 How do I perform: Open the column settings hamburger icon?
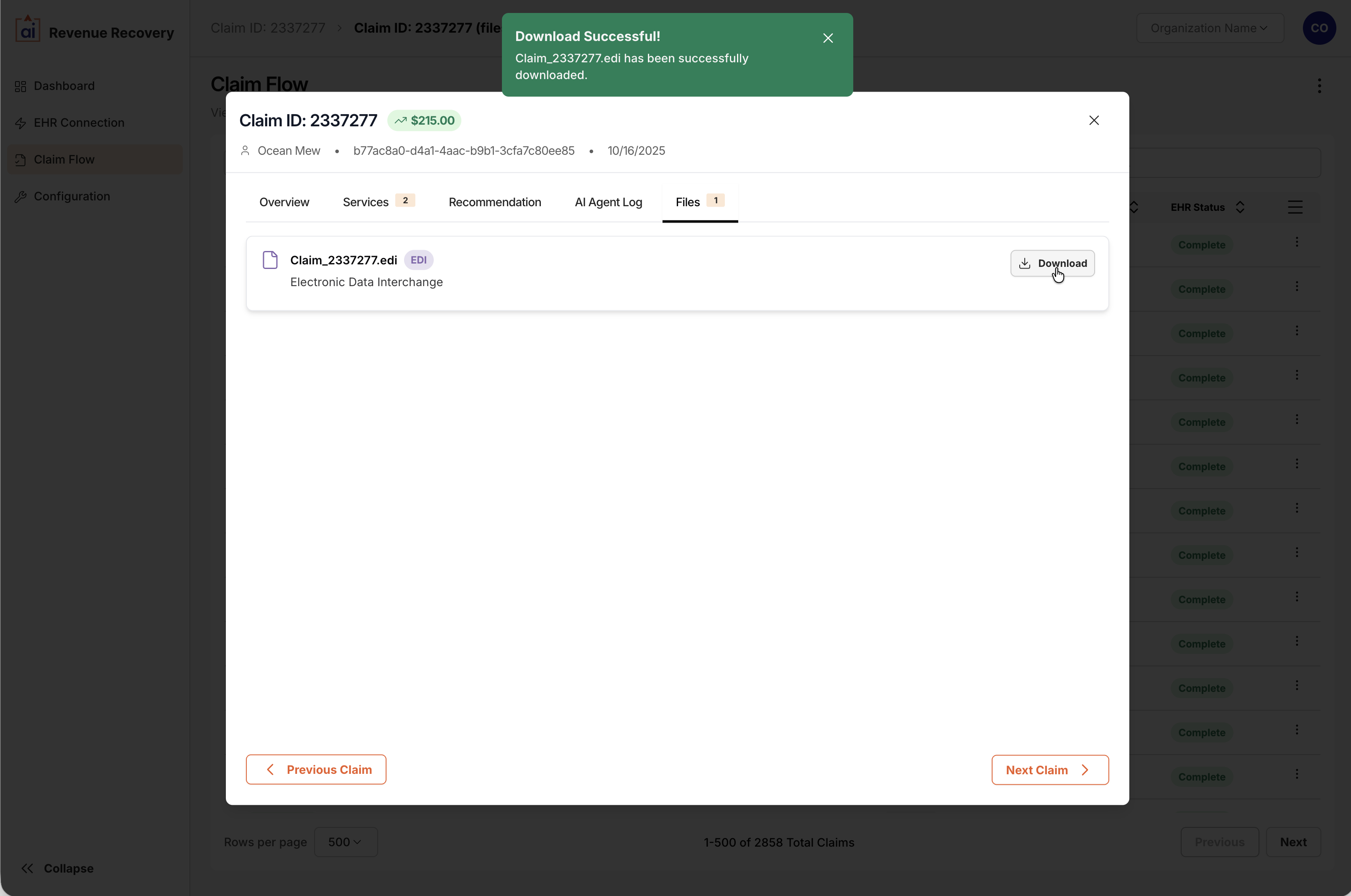[1296, 206]
